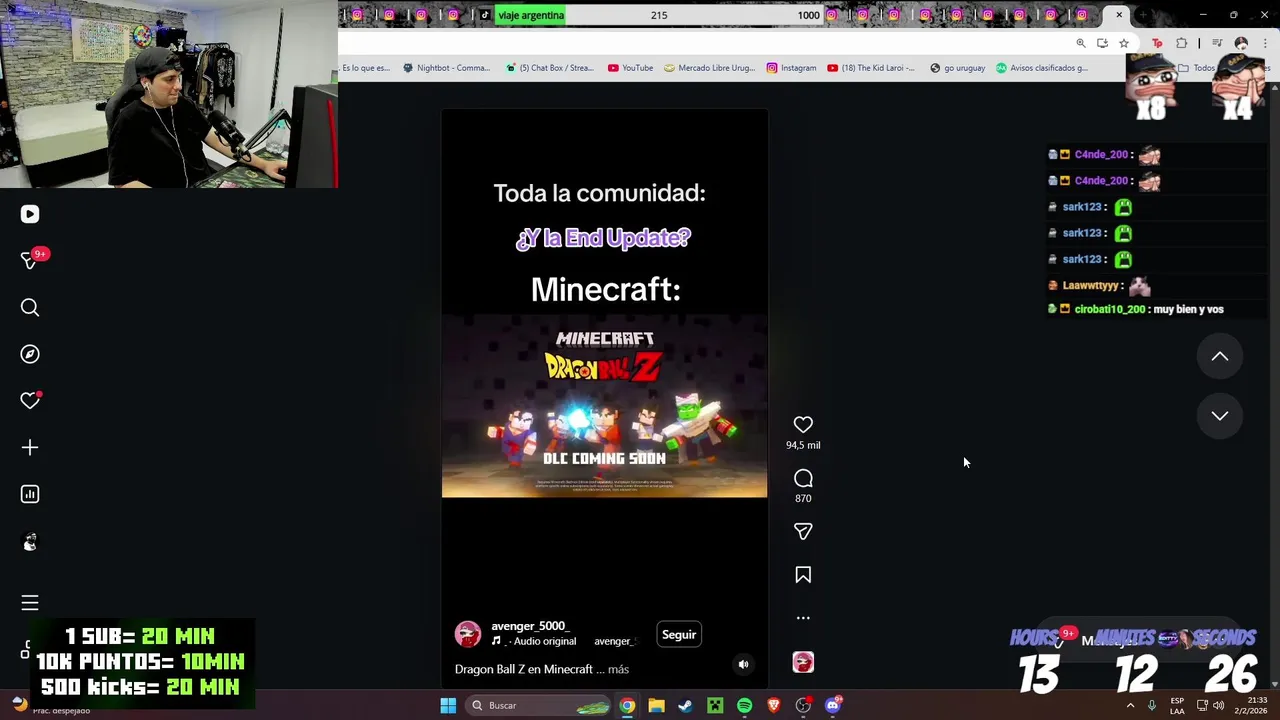This screenshot has height=720, width=1280.
Task: Open Explore compass icon in sidebar
Action: tap(30, 354)
